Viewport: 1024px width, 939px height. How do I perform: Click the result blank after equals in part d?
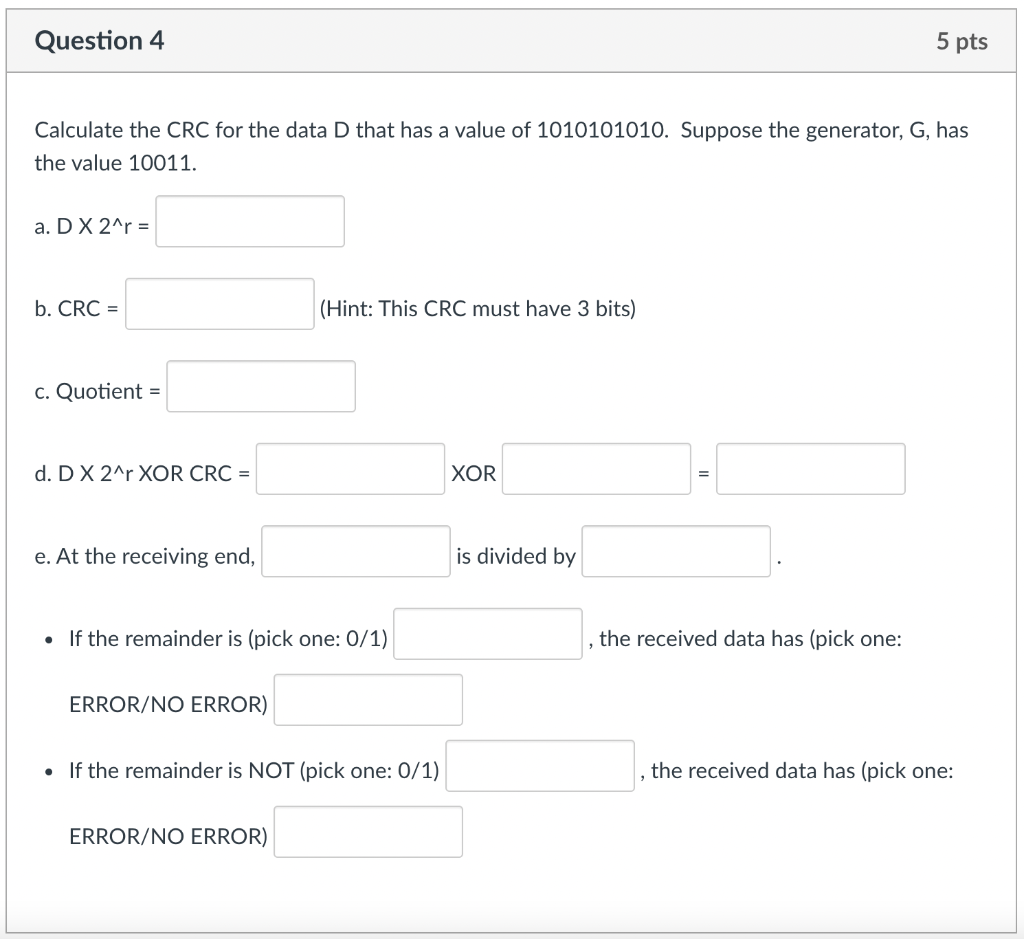click(x=810, y=468)
